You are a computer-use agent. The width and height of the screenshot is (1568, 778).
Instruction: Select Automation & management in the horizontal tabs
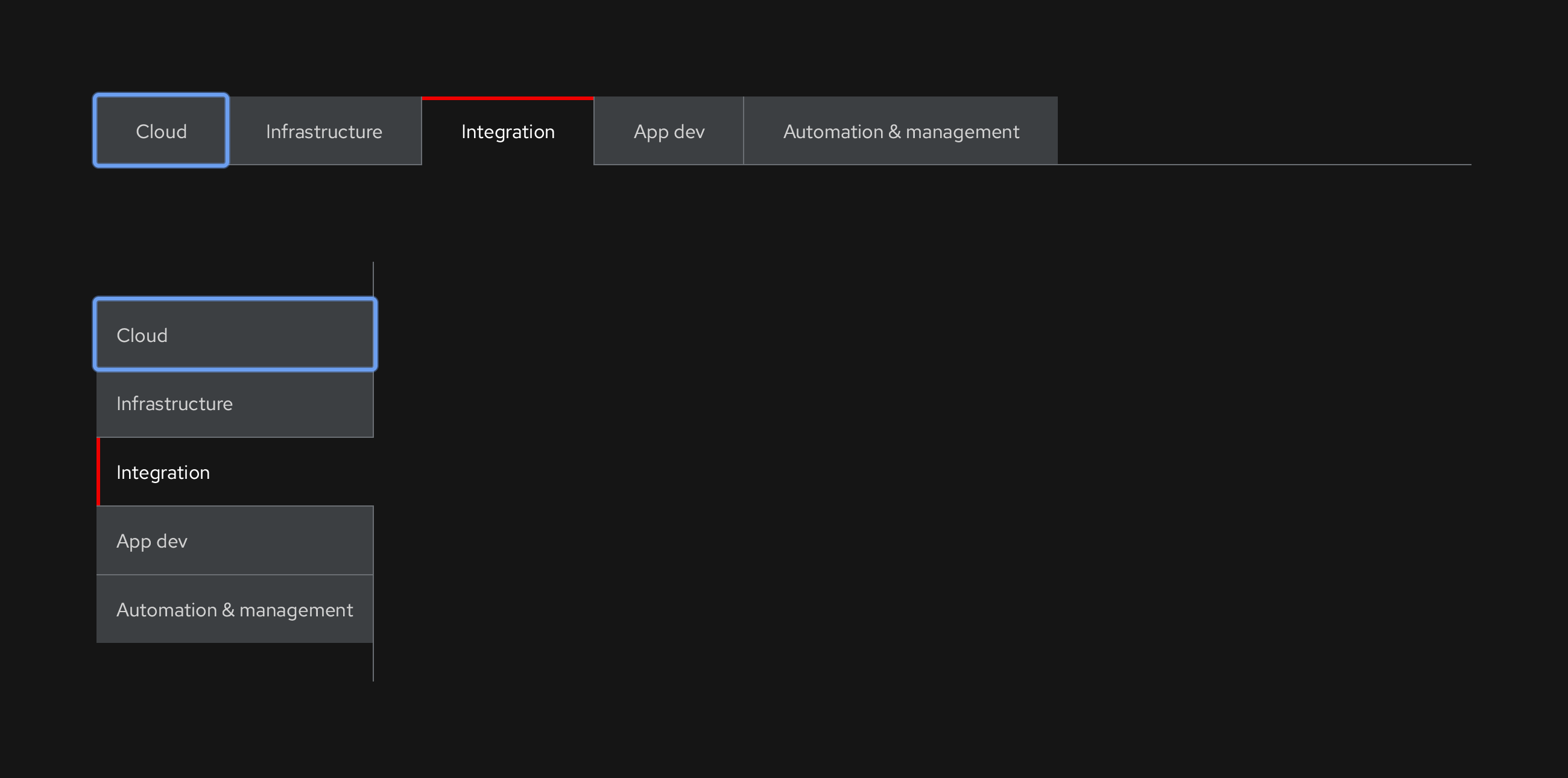pyautogui.click(x=900, y=130)
